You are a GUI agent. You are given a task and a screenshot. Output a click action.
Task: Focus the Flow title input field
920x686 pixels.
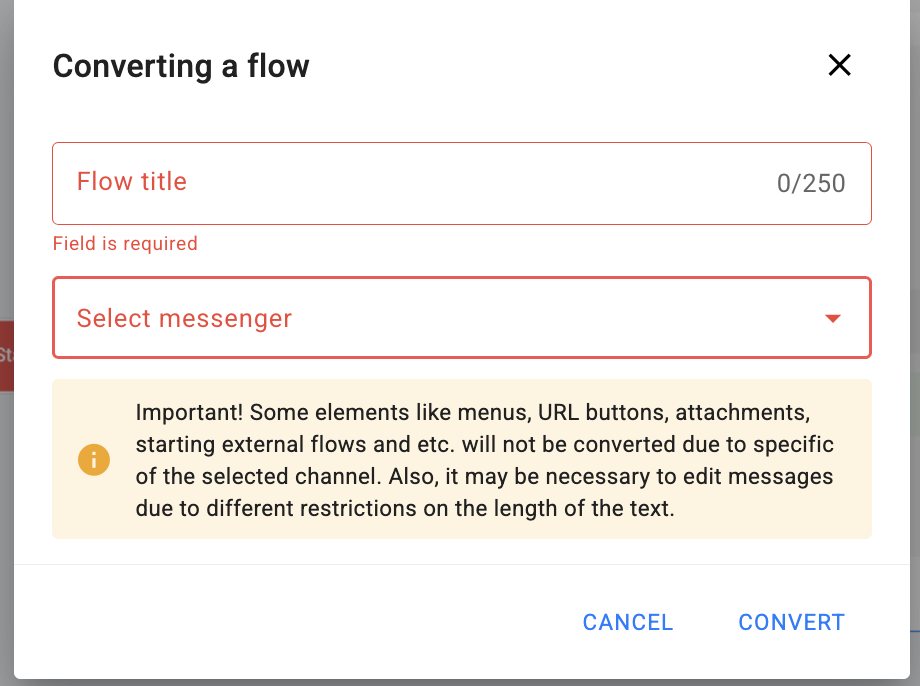click(x=420, y=183)
